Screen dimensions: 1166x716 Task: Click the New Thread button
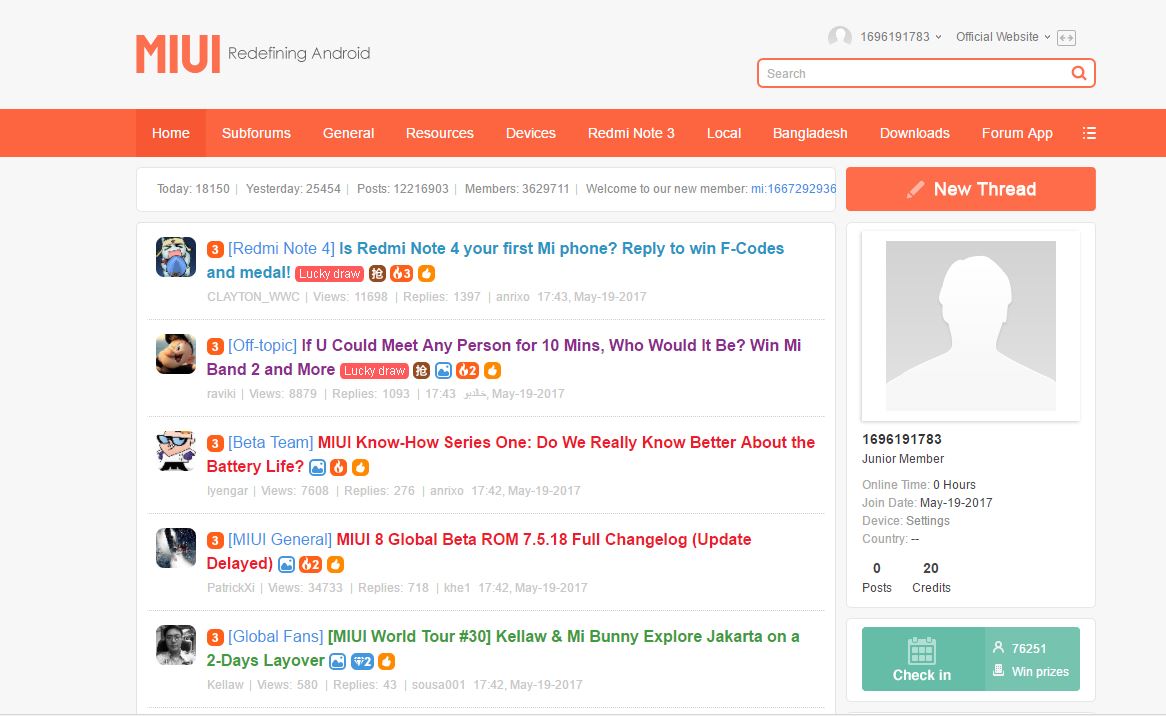tap(970, 189)
